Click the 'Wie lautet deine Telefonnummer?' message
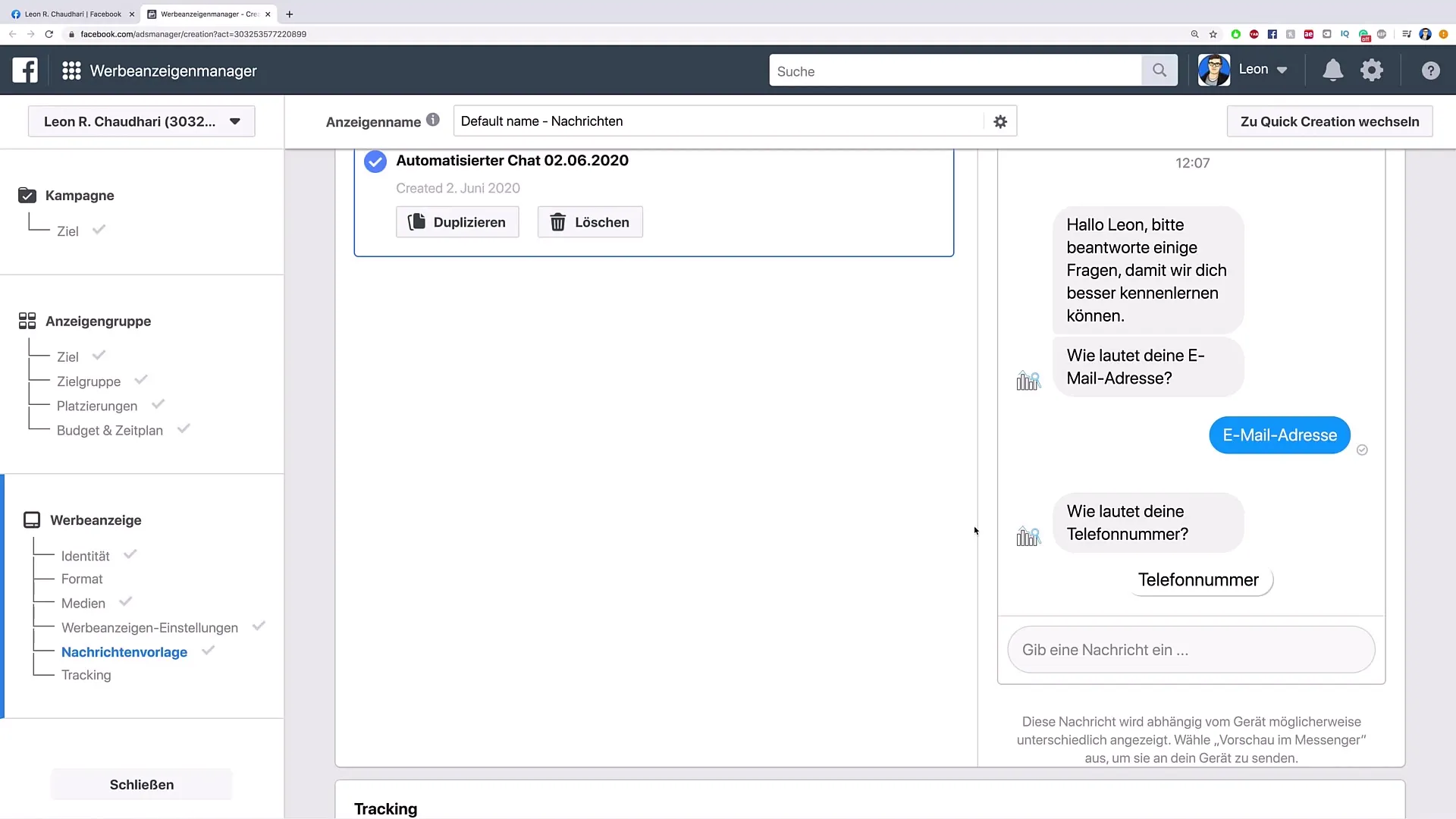Image resolution: width=1456 pixels, height=819 pixels. point(1148,522)
